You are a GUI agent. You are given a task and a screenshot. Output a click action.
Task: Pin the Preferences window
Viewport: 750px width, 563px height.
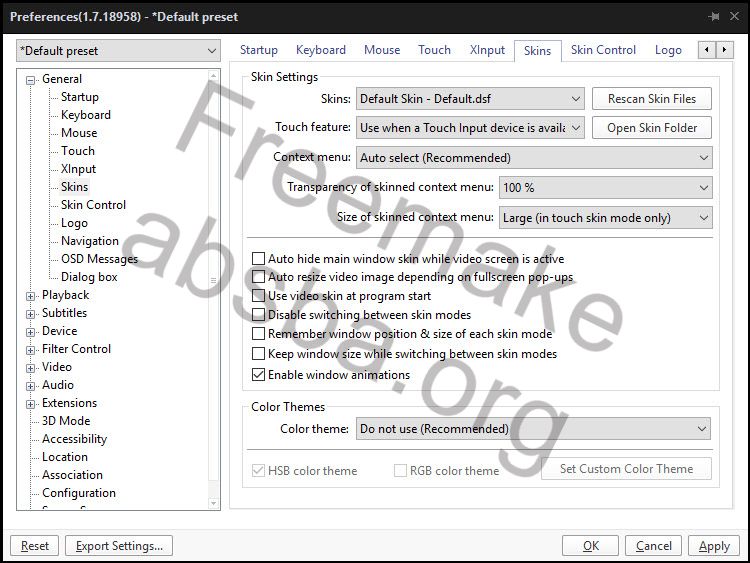point(714,17)
